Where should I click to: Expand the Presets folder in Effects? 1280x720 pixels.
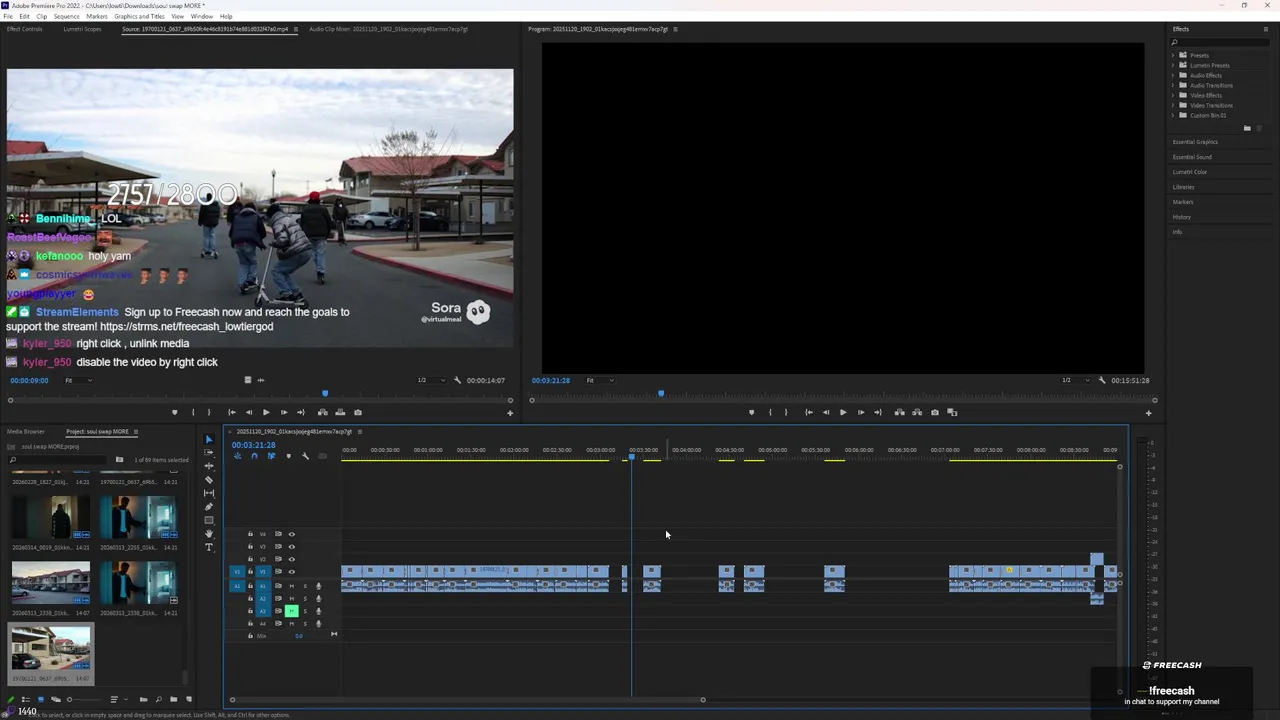(x=1174, y=55)
